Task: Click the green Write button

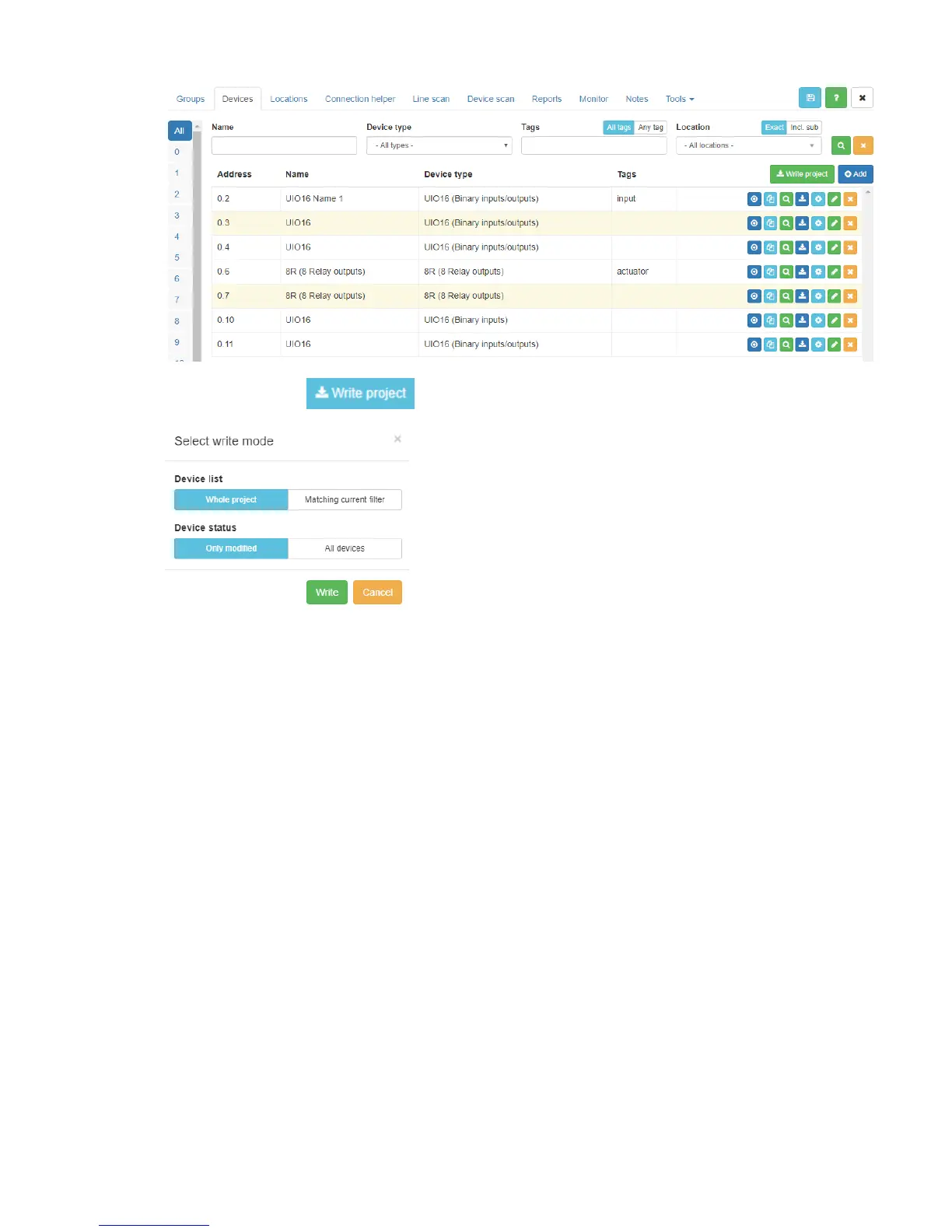Action: (x=327, y=593)
